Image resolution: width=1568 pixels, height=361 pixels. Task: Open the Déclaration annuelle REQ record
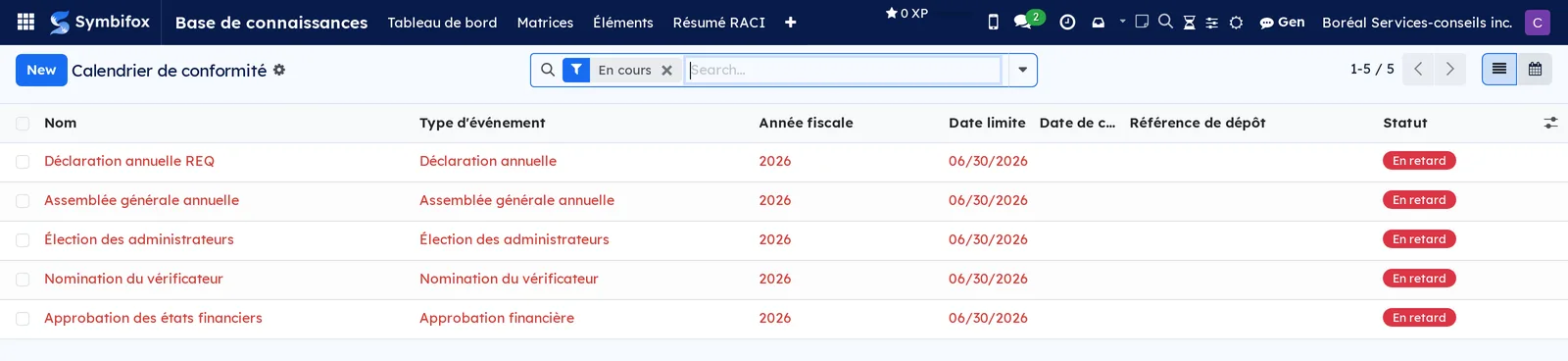[129, 161]
